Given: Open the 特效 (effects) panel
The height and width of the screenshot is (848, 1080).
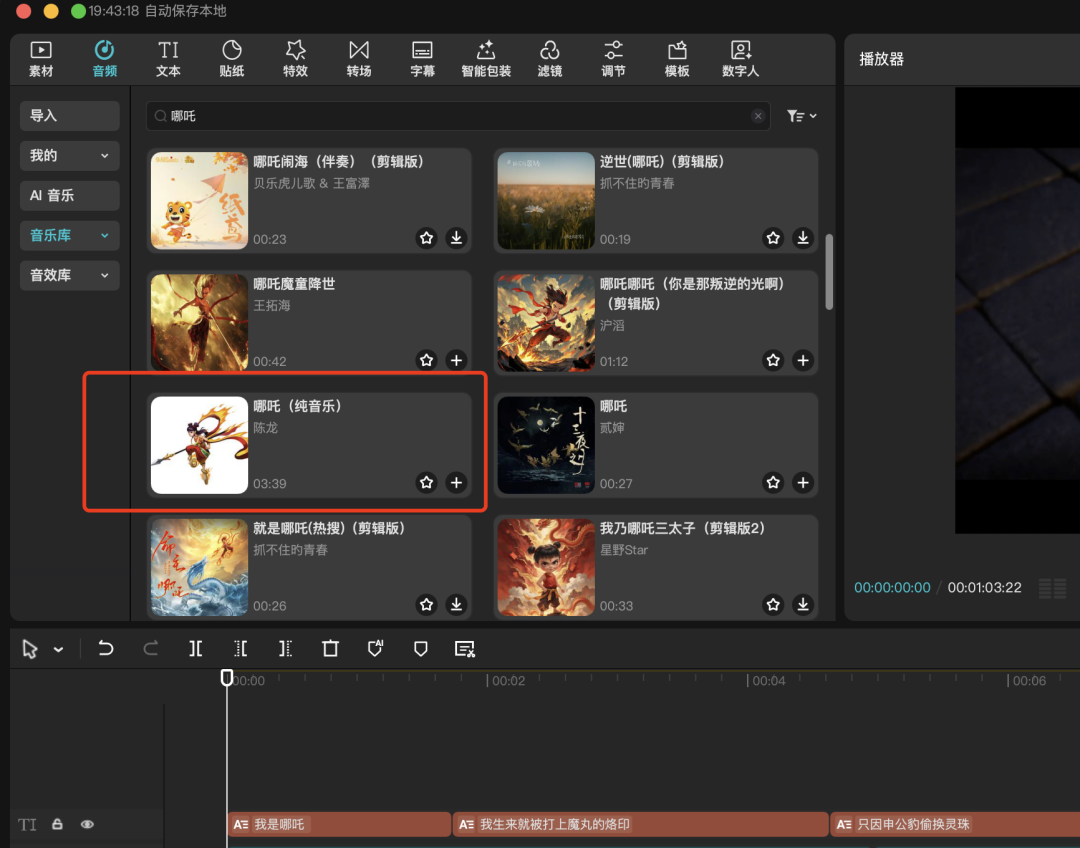Looking at the screenshot, I should pyautogui.click(x=295, y=58).
